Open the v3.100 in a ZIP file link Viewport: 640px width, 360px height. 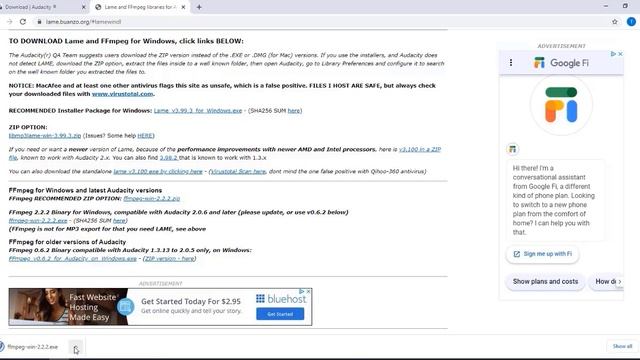coord(420,149)
